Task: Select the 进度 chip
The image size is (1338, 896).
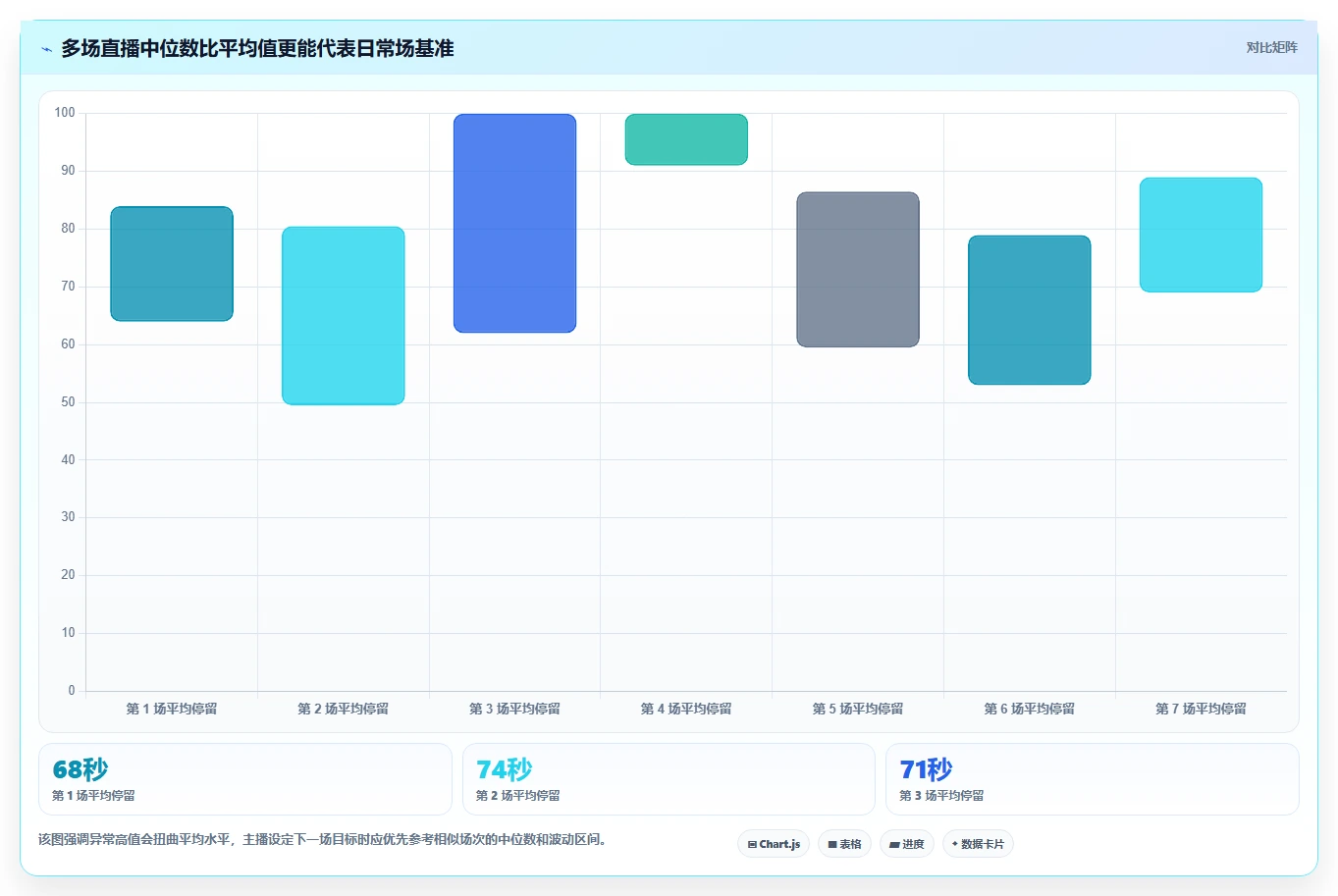Action: (906, 844)
